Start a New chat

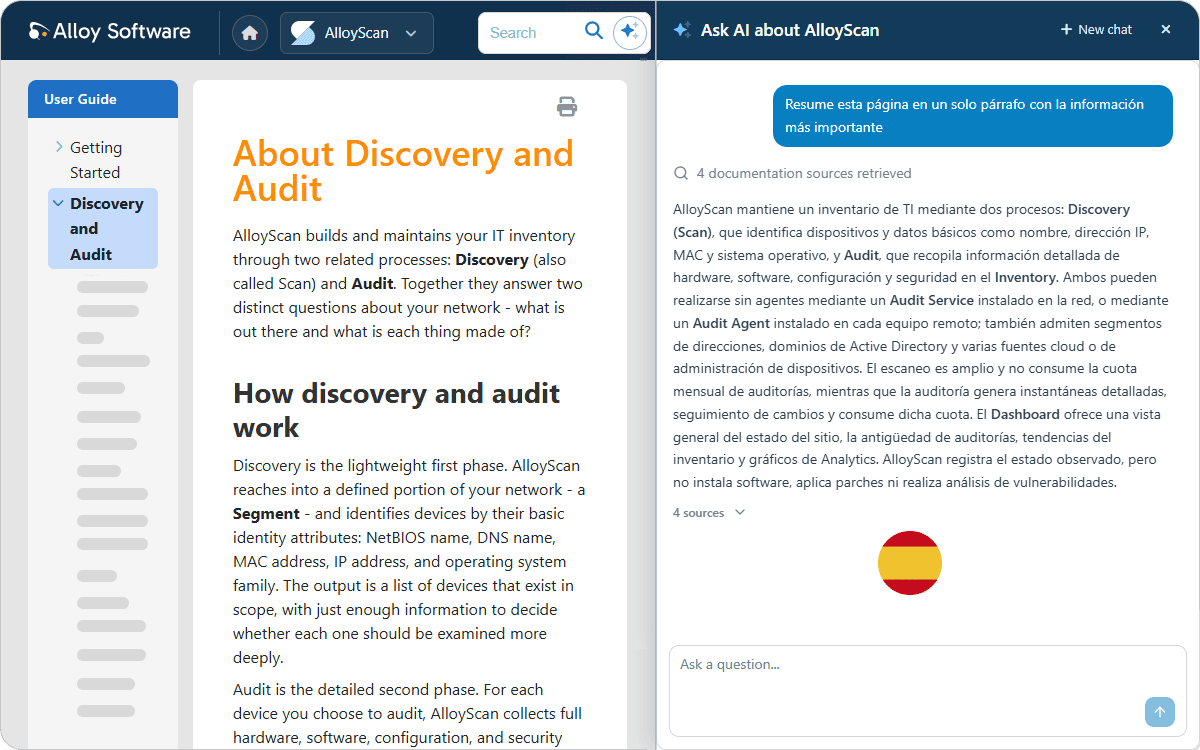click(x=1096, y=30)
